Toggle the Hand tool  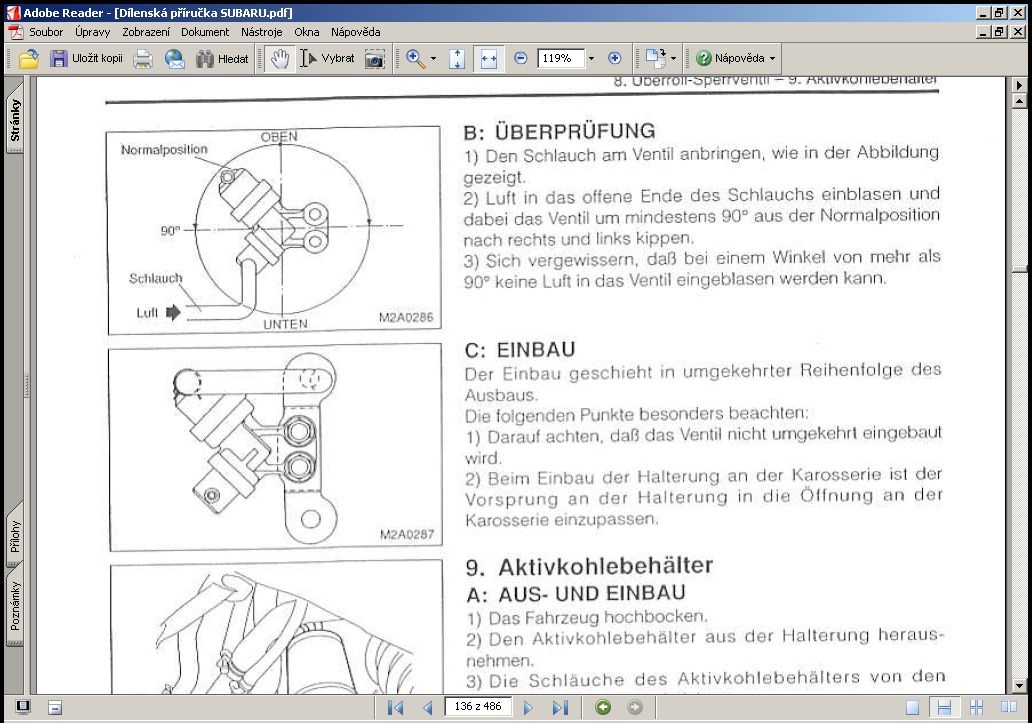(x=280, y=59)
